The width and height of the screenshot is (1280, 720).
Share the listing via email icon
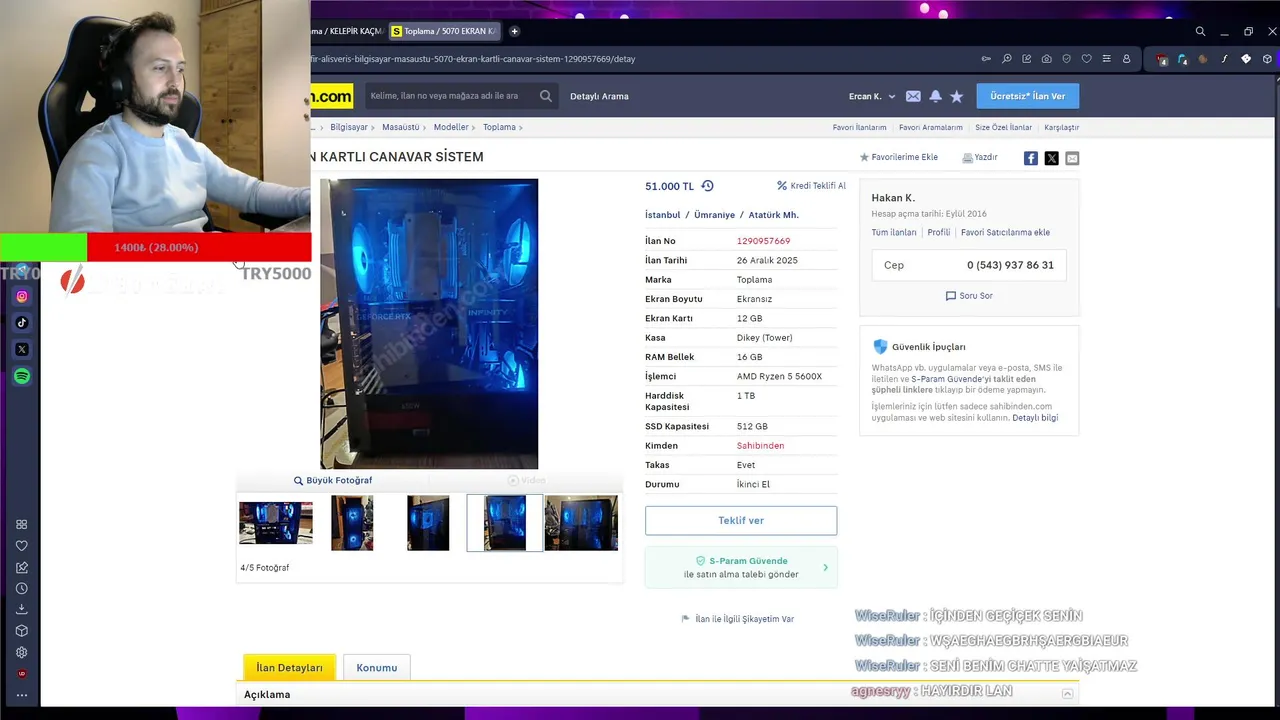pos(1072,158)
